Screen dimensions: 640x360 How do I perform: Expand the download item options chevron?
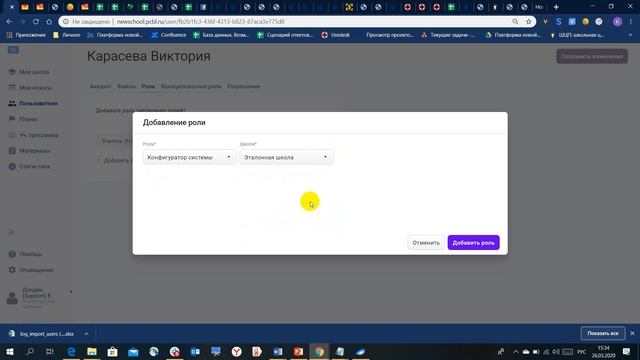click(x=86, y=334)
